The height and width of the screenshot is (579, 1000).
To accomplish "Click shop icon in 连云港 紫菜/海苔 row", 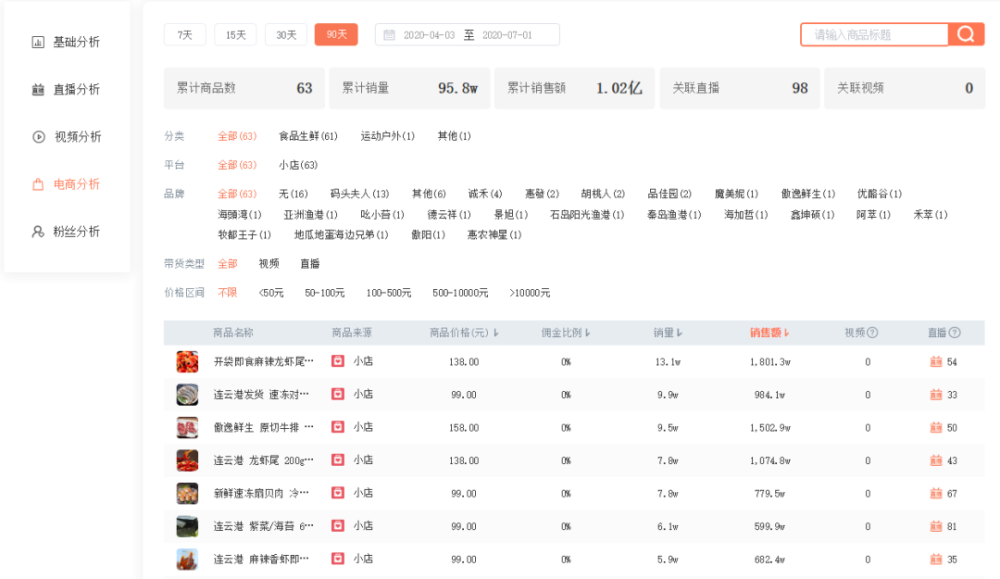I will [x=338, y=525].
